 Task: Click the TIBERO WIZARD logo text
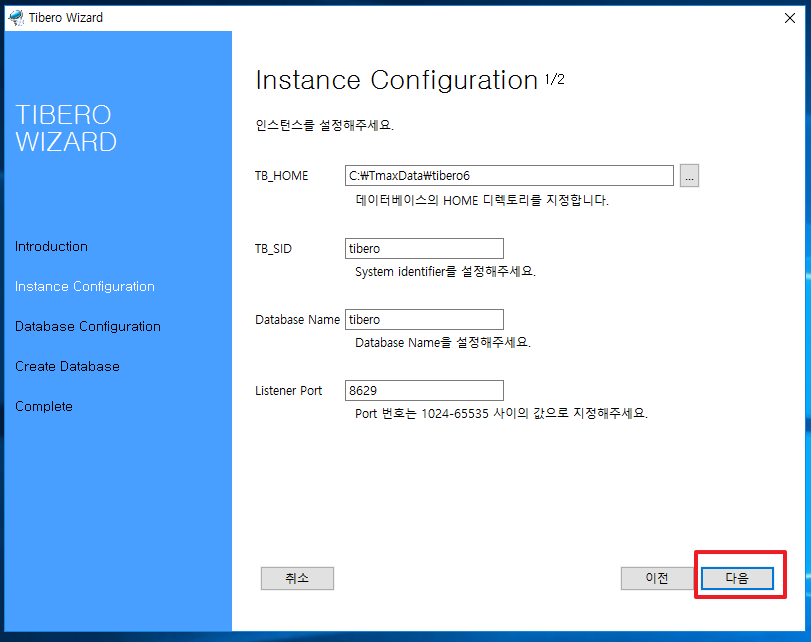pyautogui.click(x=66, y=128)
